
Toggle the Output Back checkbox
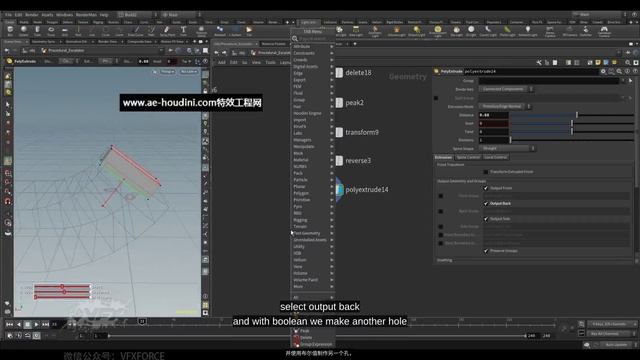(486, 203)
